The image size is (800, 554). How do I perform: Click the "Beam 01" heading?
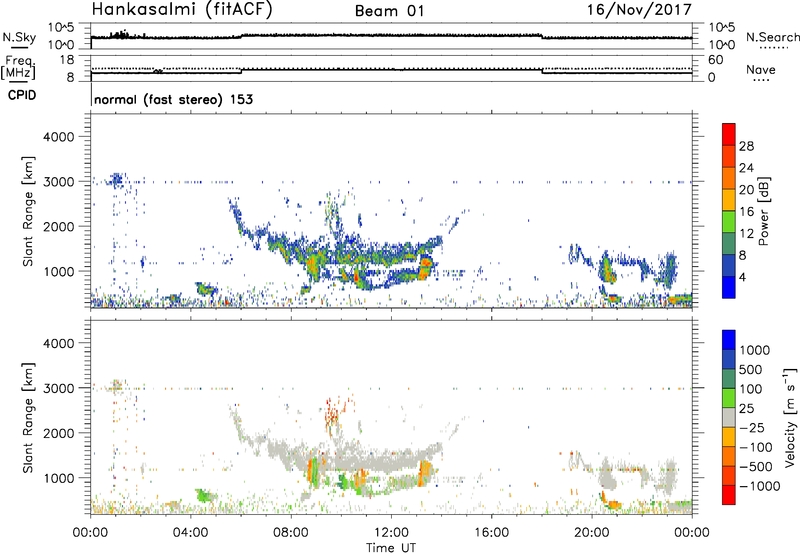pyautogui.click(x=389, y=11)
